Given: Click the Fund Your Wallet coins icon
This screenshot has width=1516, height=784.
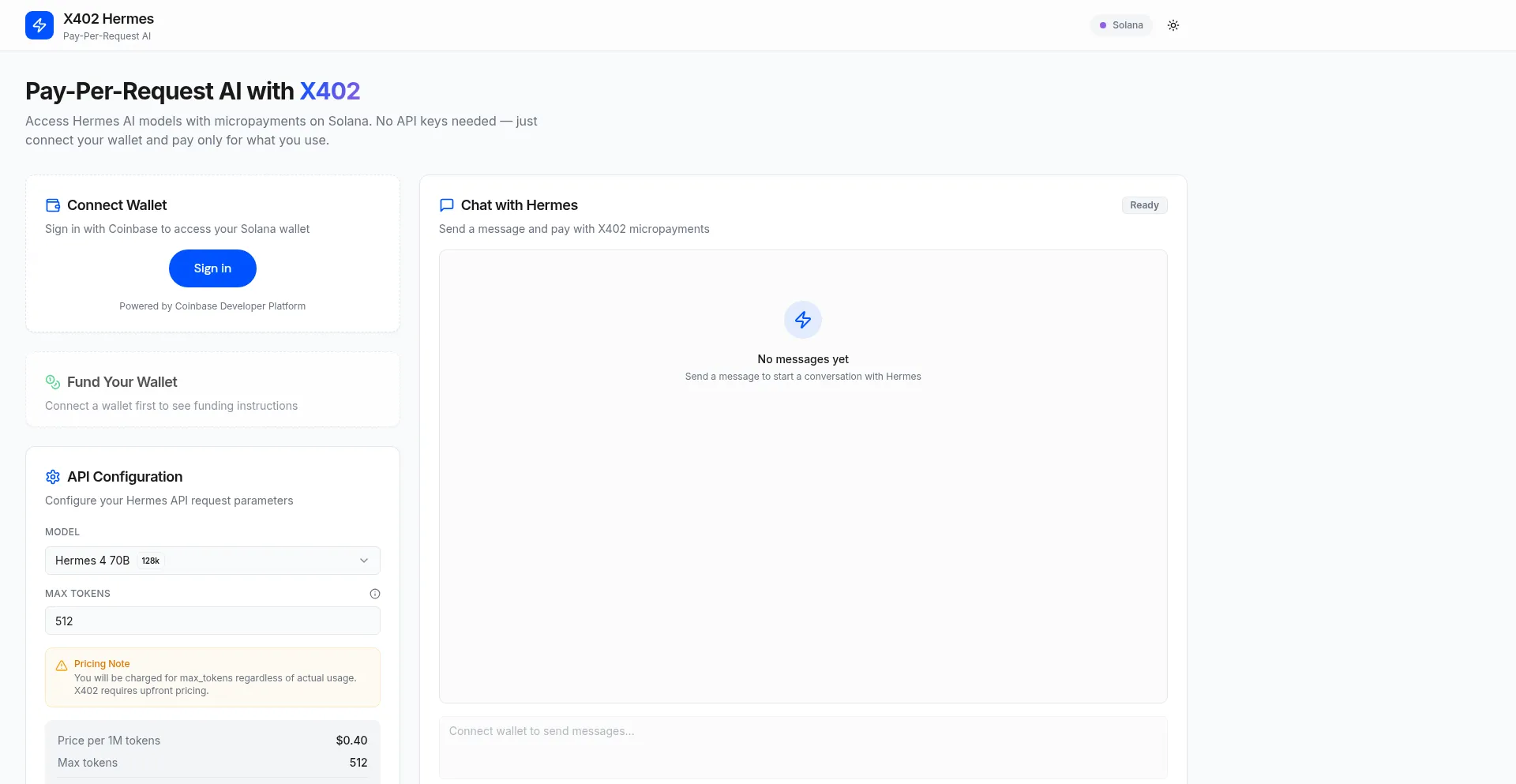Looking at the screenshot, I should [53, 382].
